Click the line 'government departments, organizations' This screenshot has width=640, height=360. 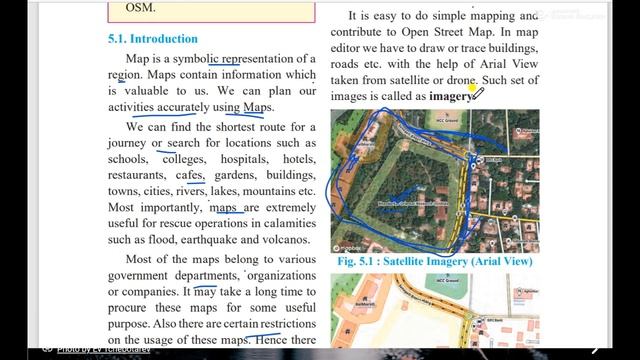coord(212,276)
